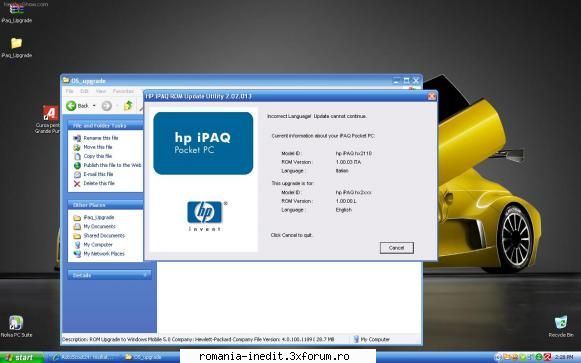This screenshot has height=363, width=581.
Task: Open iPaq_Upgrade folder icon on desktop
Action: coord(17,47)
